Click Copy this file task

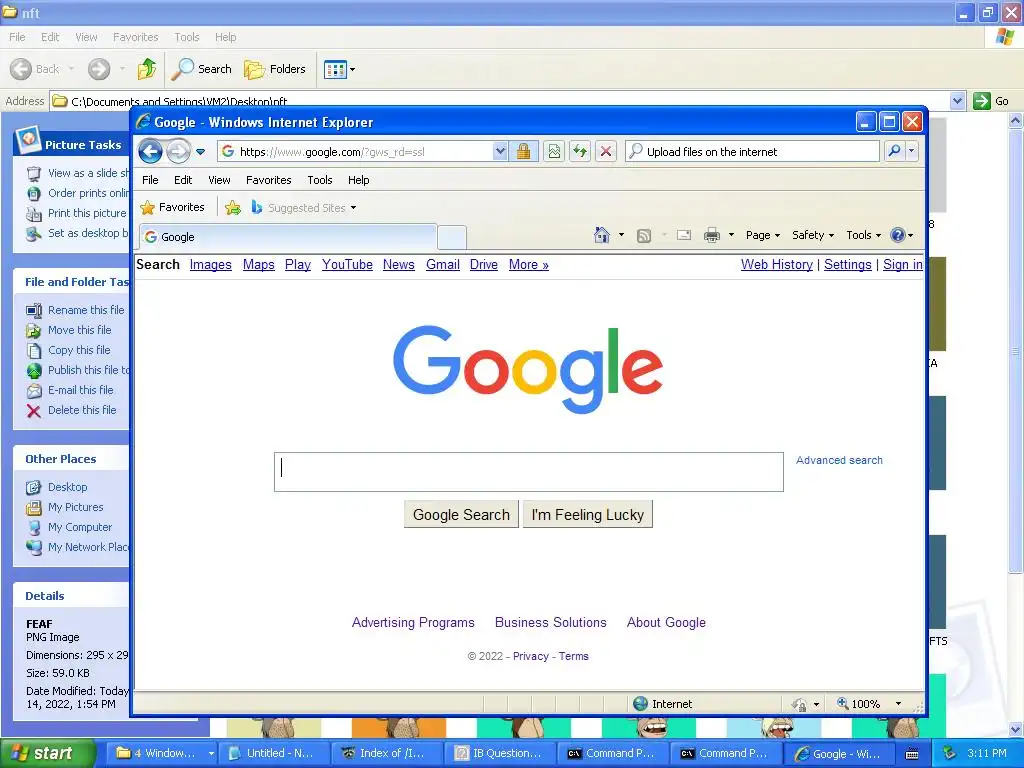pyautogui.click(x=79, y=350)
